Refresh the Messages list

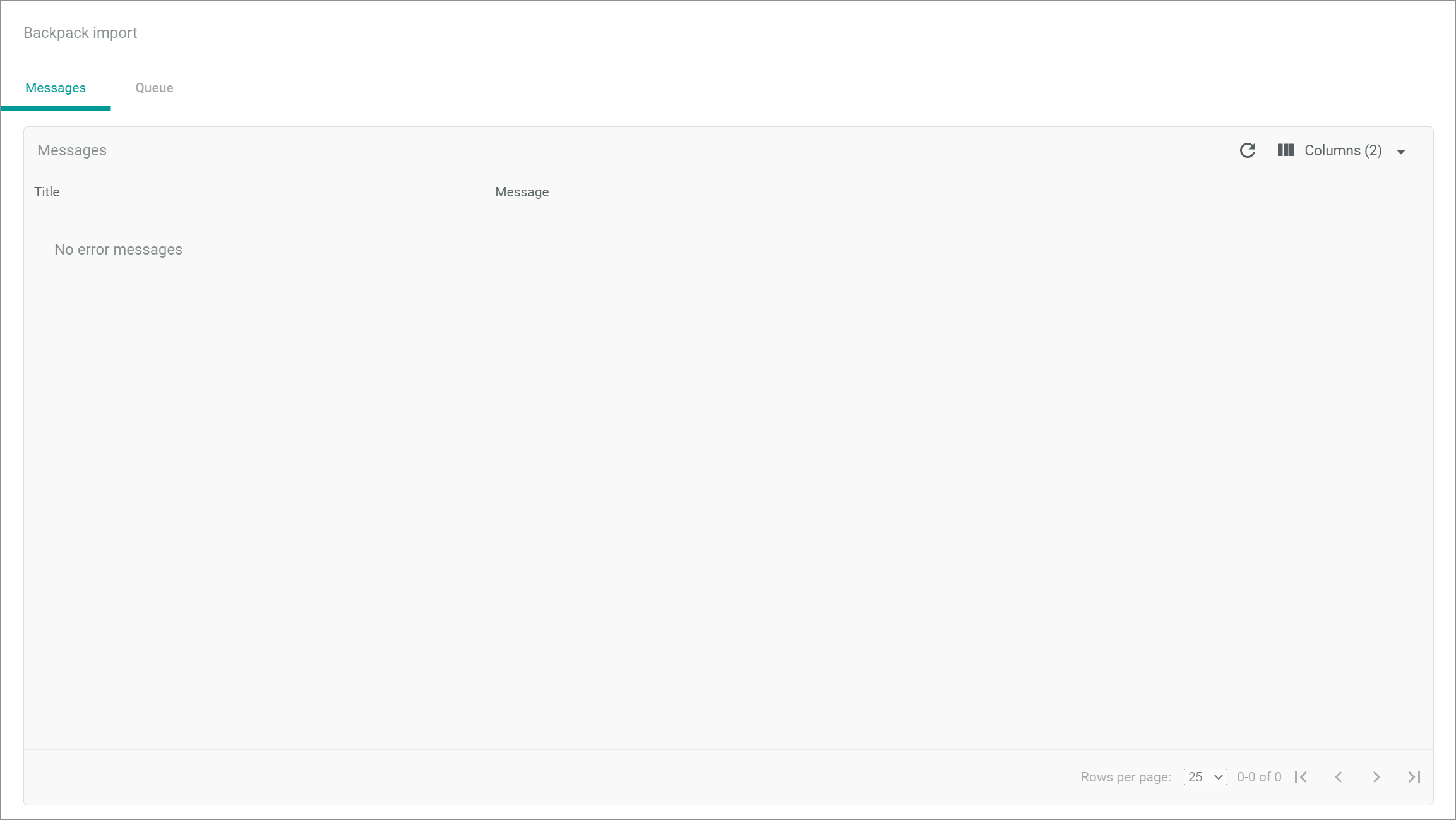tap(1247, 150)
